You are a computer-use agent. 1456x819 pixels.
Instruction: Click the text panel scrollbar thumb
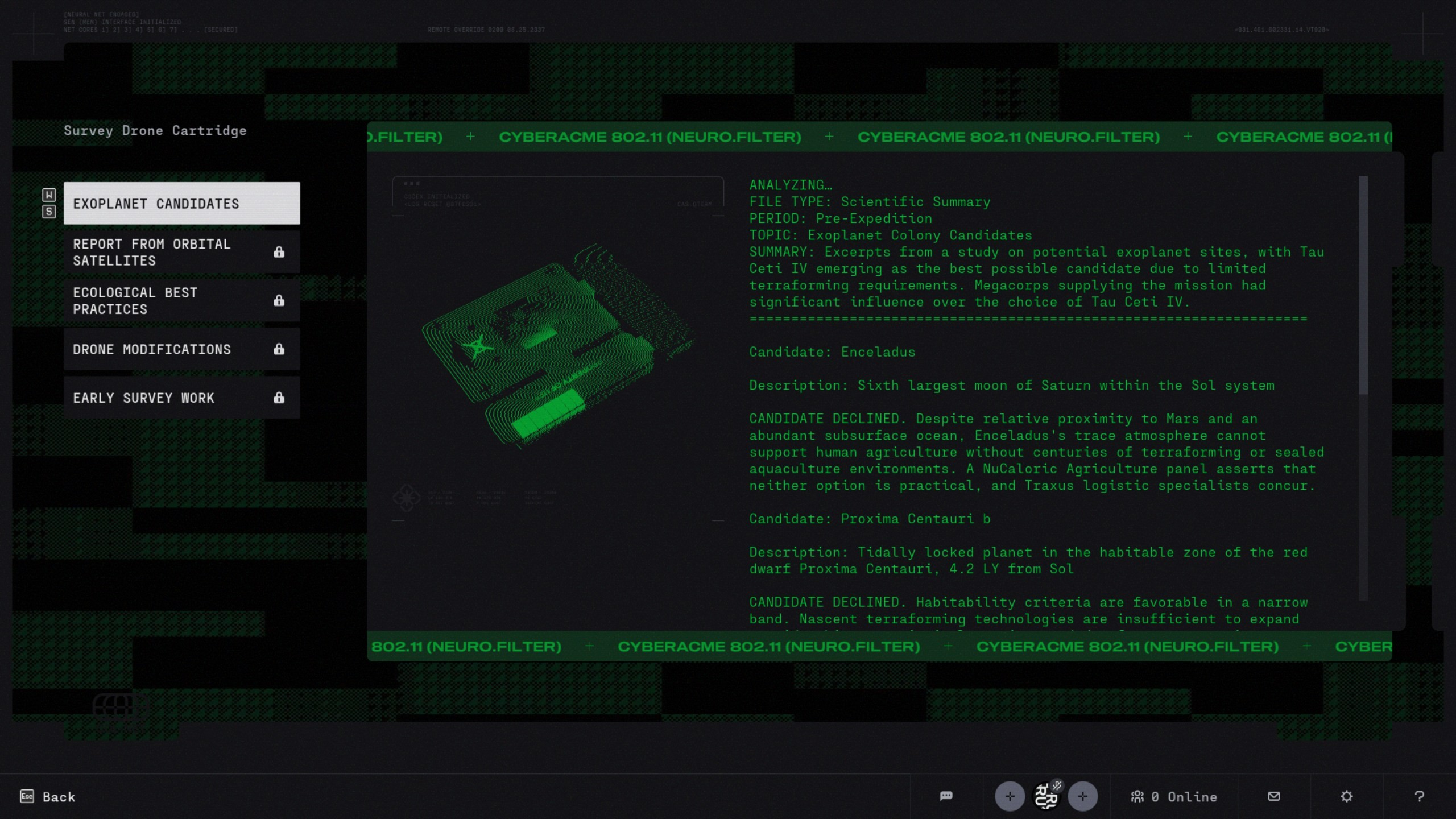(x=1363, y=284)
